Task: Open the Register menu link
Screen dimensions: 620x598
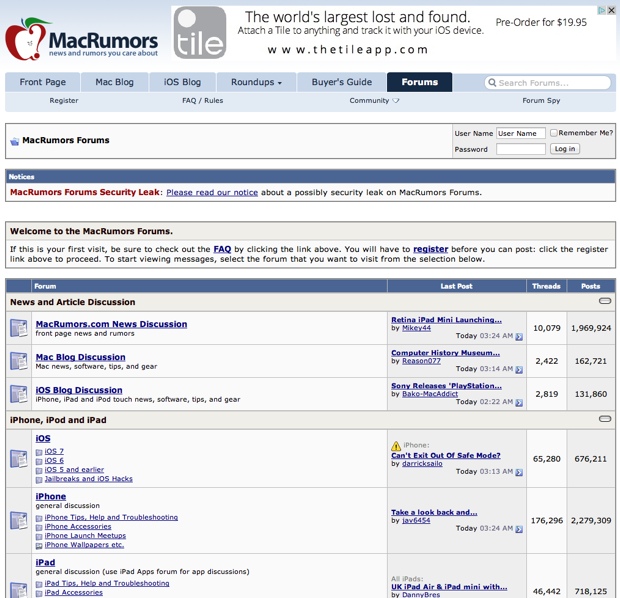Action: click(64, 100)
